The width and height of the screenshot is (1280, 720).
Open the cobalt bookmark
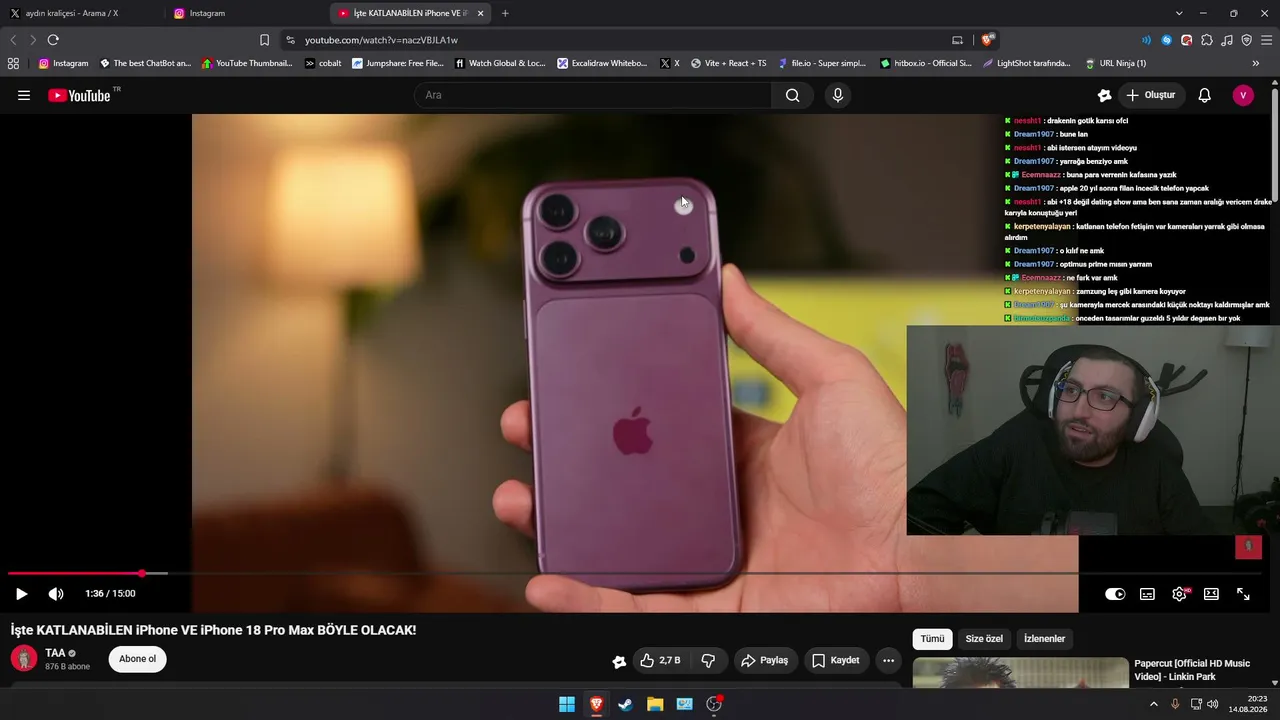[x=323, y=63]
